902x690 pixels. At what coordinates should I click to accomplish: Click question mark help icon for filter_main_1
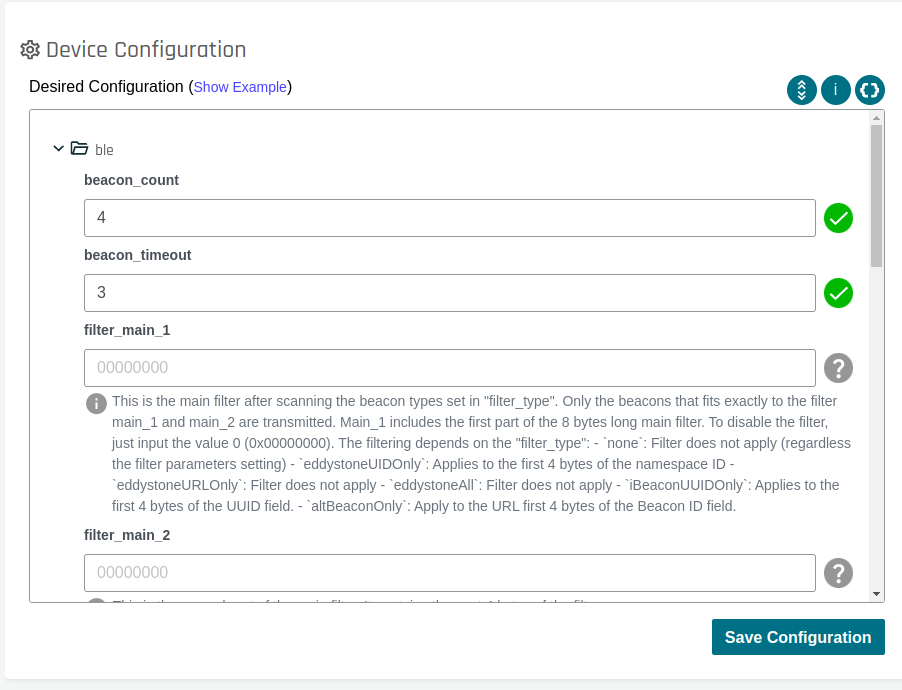point(838,368)
